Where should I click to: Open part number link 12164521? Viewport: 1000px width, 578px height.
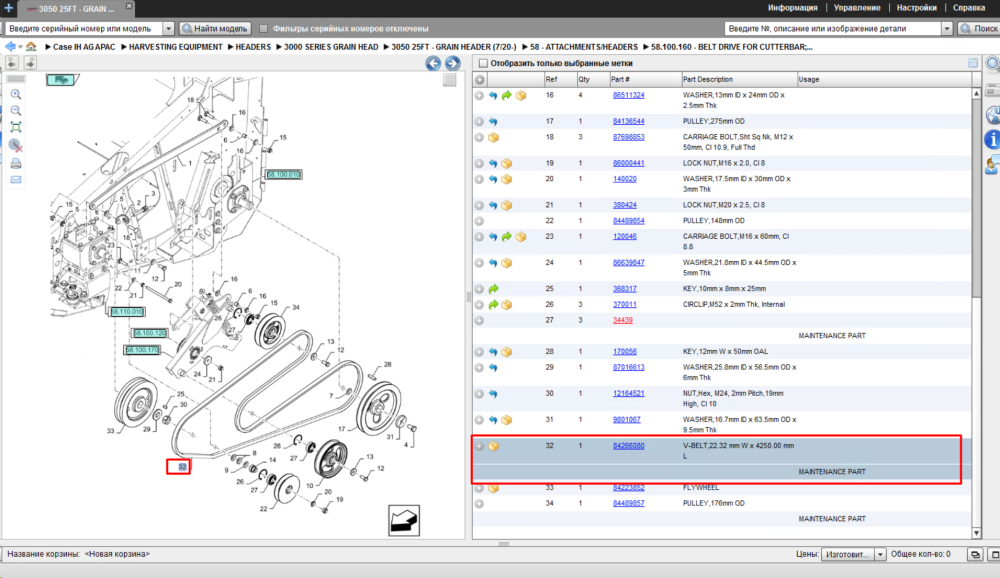[628, 394]
